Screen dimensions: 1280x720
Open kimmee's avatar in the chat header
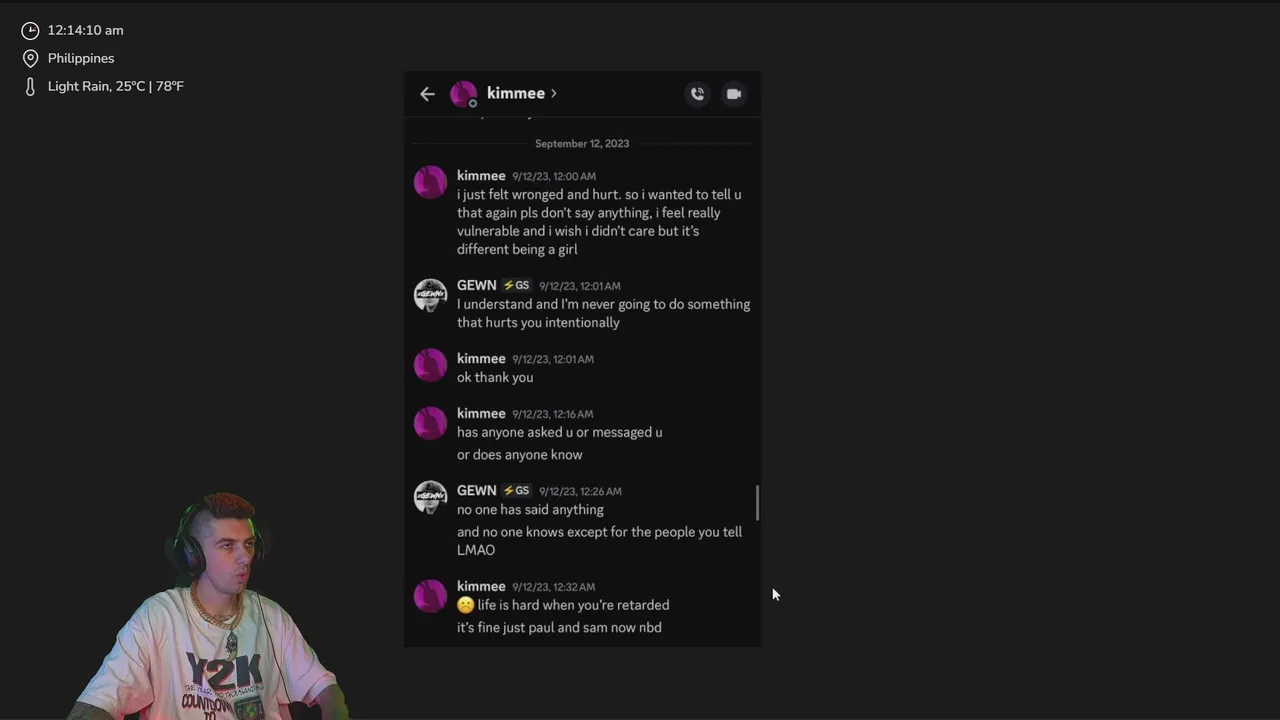(x=463, y=94)
